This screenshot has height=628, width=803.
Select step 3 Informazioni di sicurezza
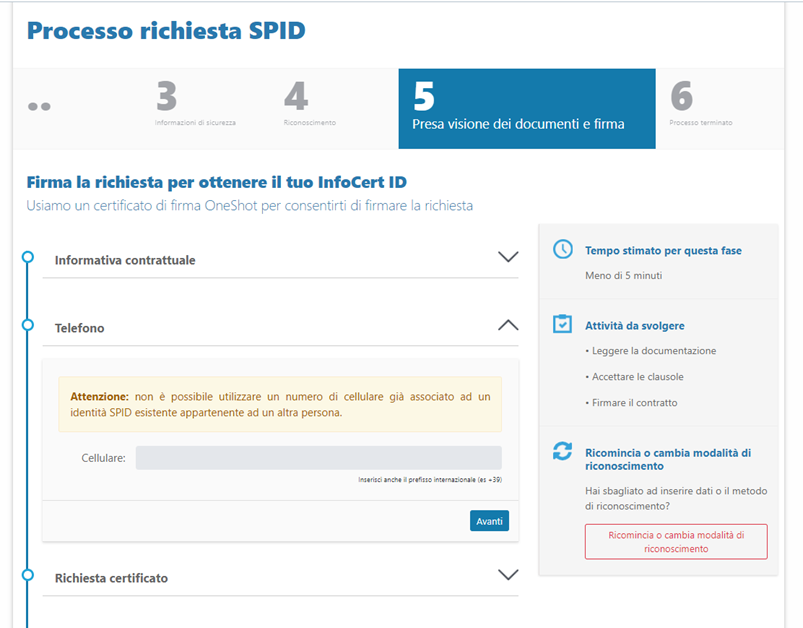click(195, 104)
